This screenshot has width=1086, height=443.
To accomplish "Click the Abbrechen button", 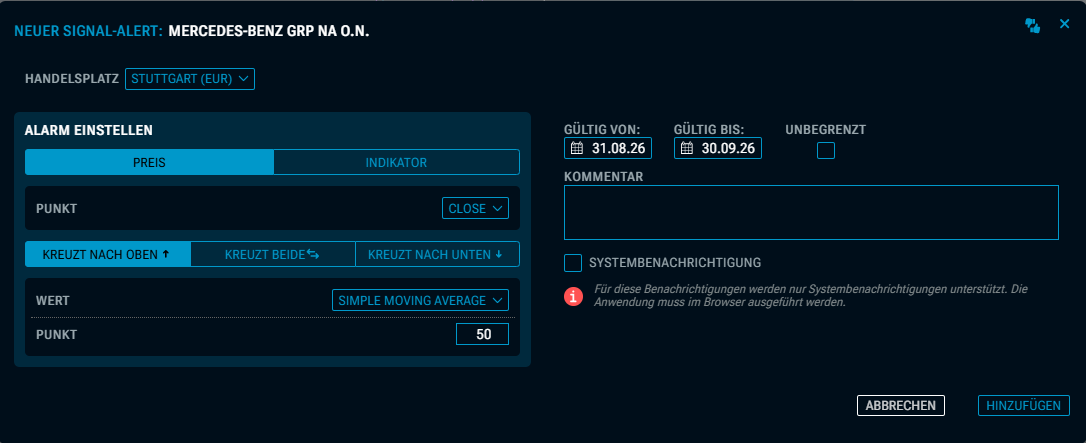I will 901,406.
